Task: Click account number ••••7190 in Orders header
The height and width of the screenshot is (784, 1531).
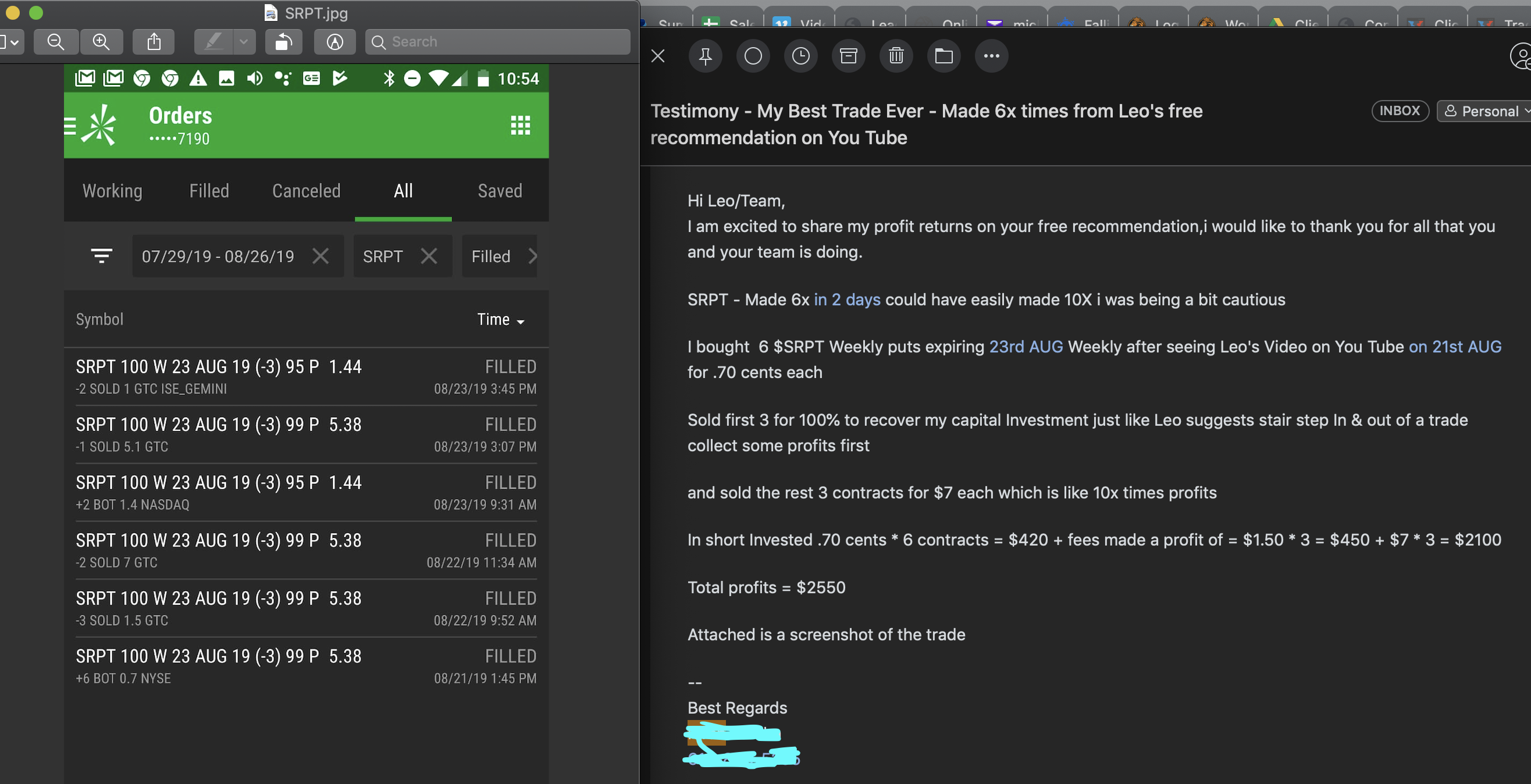Action: pyautogui.click(x=179, y=139)
